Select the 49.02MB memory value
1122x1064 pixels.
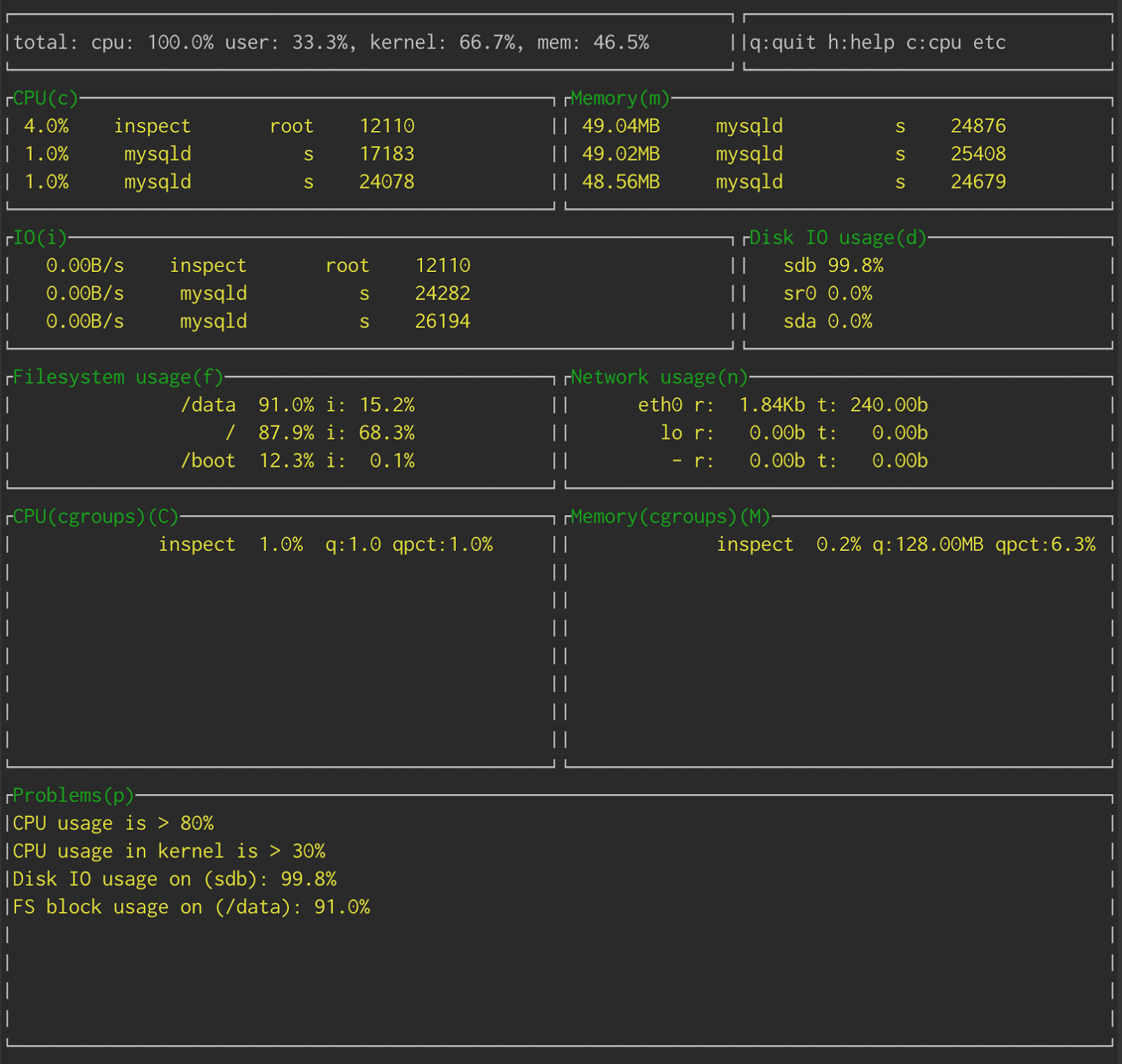point(621,154)
